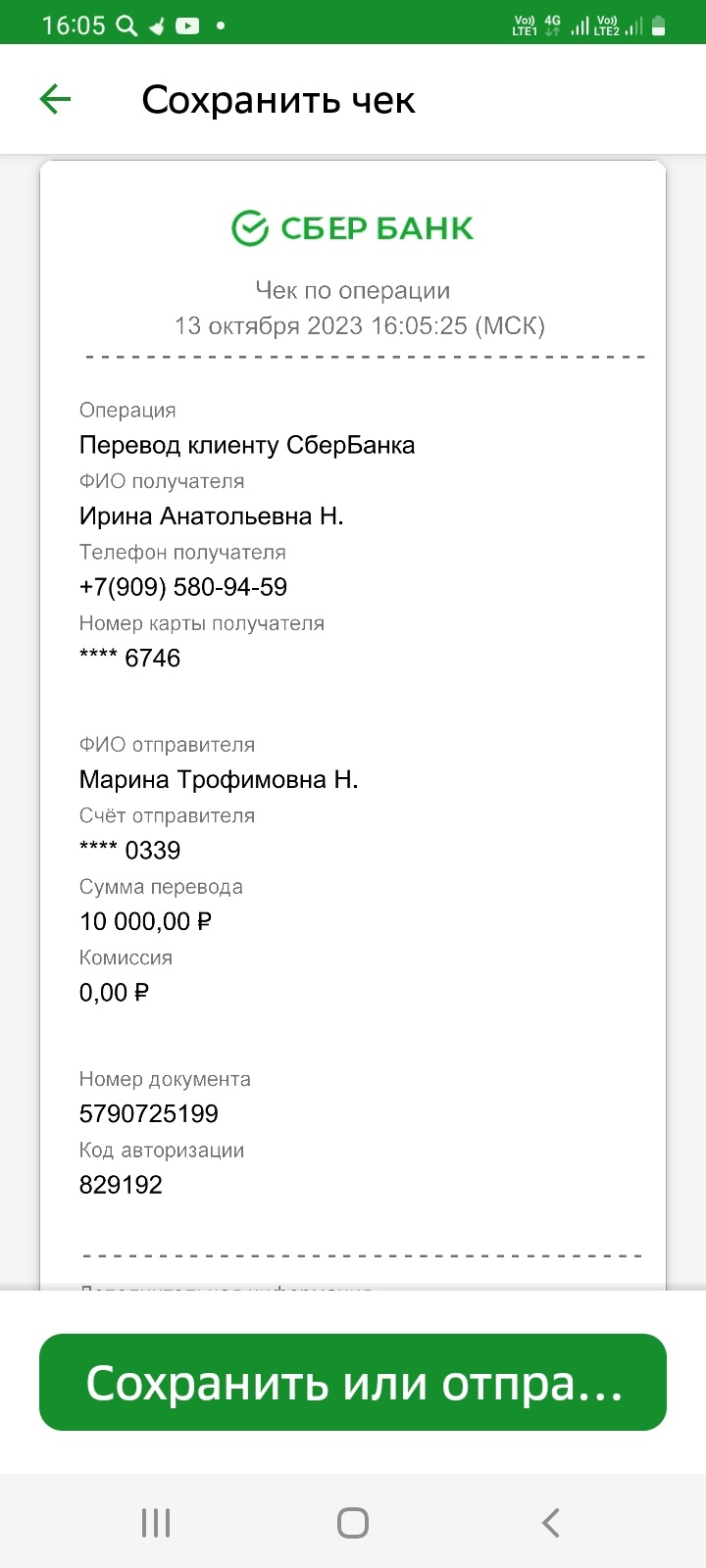Viewport: 706px width, 1568px height.
Task: Tap the battery status icon
Action: click(659, 25)
